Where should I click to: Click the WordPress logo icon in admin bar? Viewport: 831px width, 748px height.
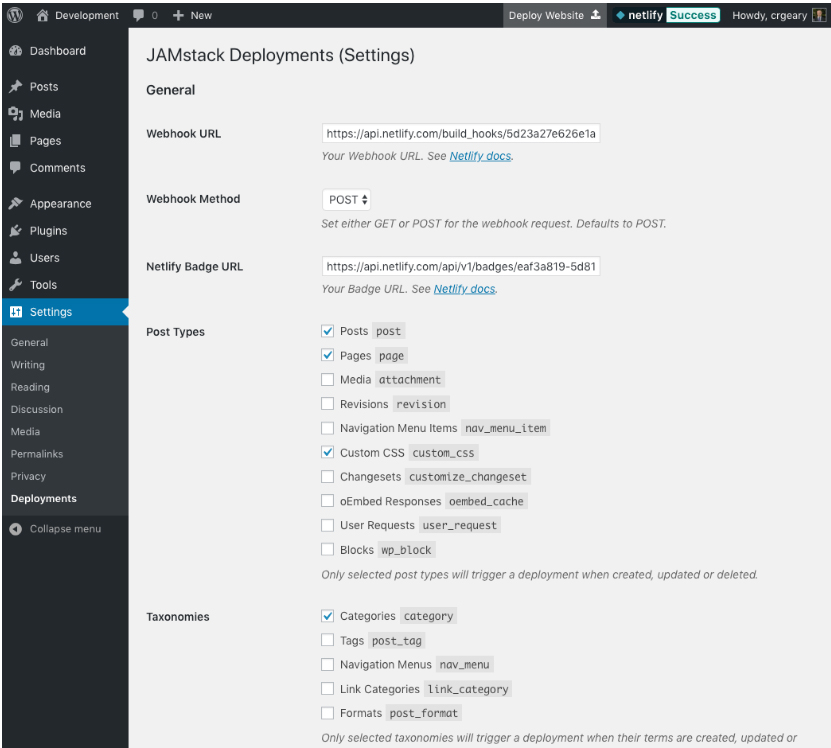coord(16,14)
